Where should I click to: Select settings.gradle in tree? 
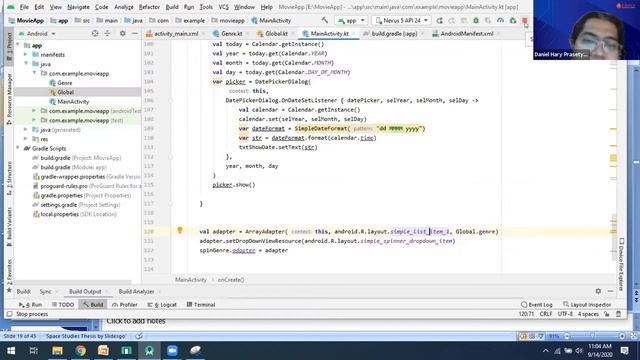pyautogui.click(x=76, y=205)
